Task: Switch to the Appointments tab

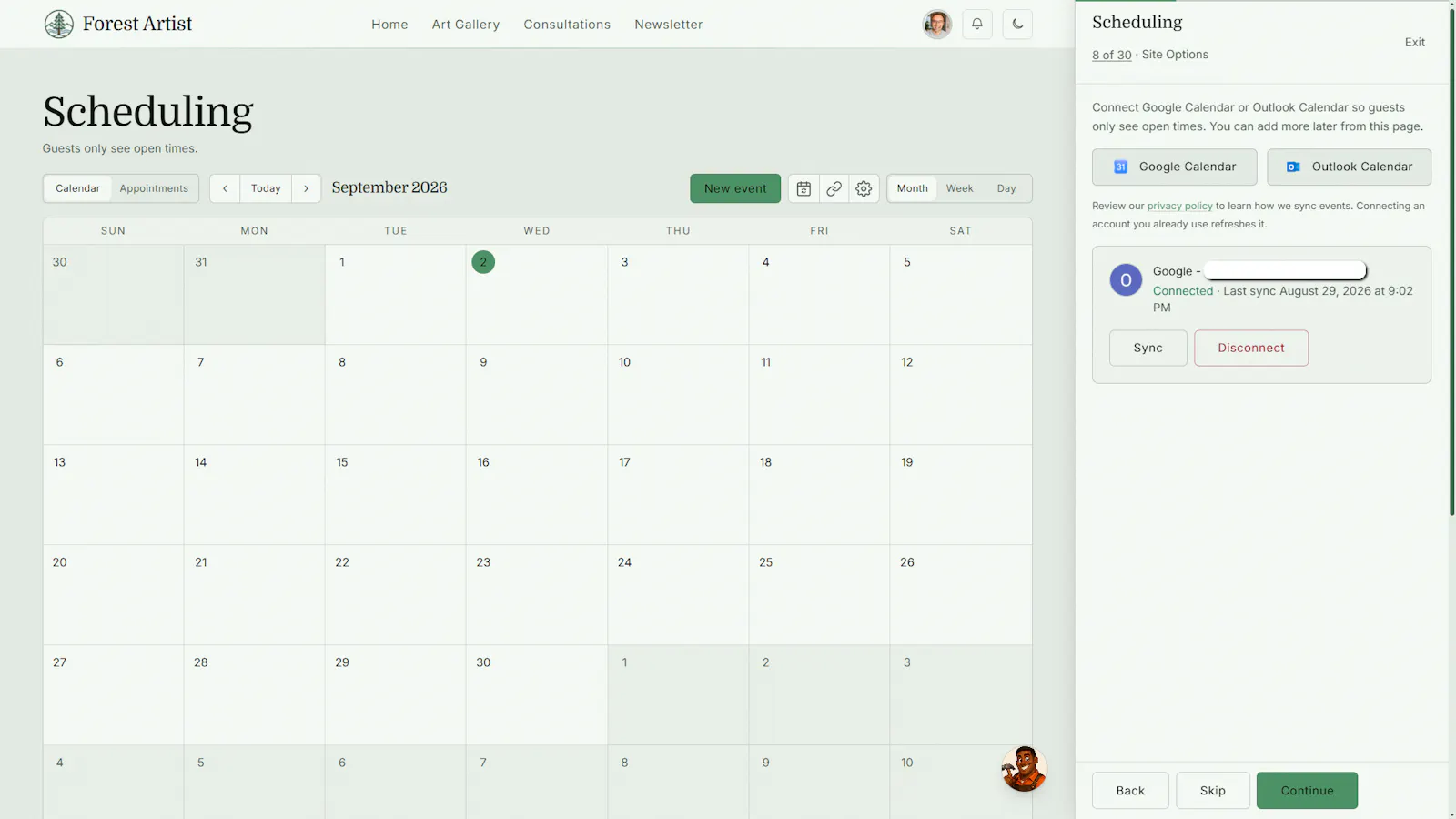Action: click(154, 188)
